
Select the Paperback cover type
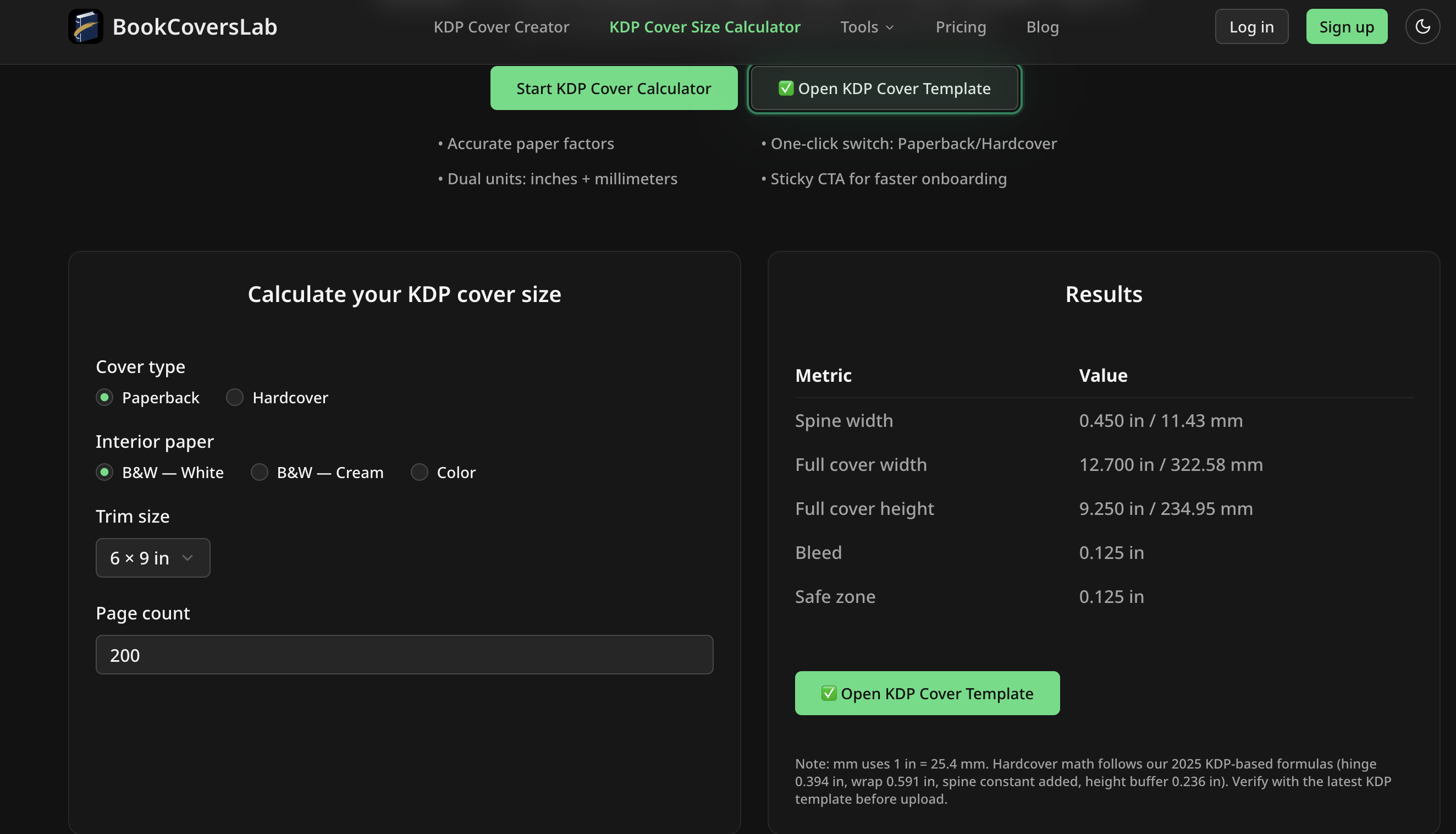104,398
